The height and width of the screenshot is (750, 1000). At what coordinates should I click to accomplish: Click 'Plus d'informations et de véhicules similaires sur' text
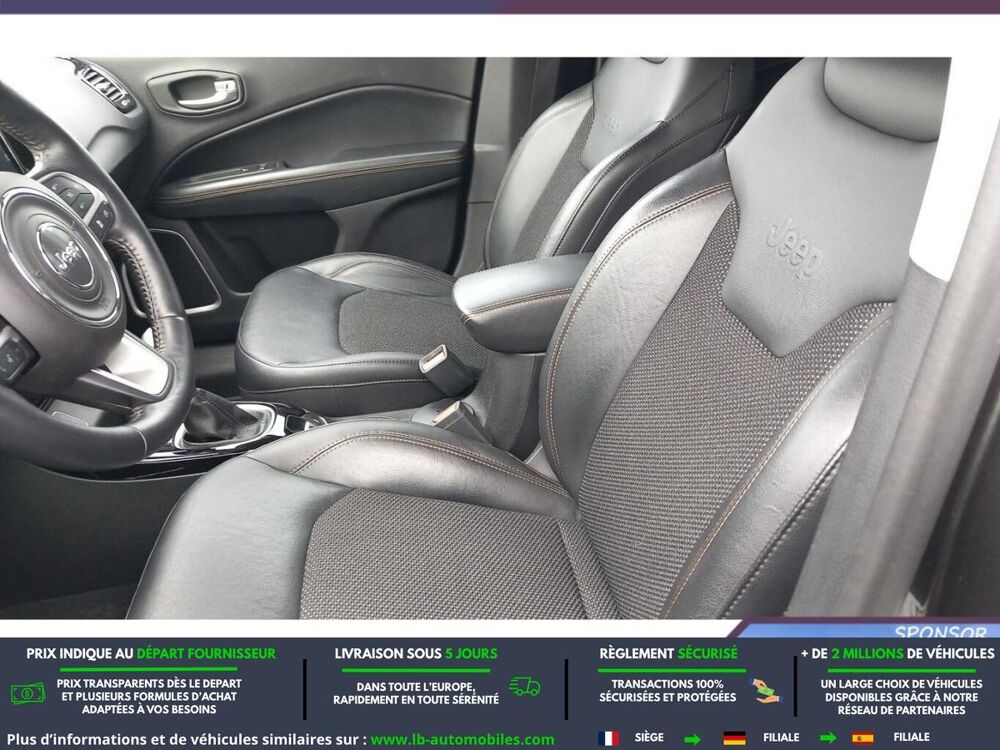click(186, 740)
